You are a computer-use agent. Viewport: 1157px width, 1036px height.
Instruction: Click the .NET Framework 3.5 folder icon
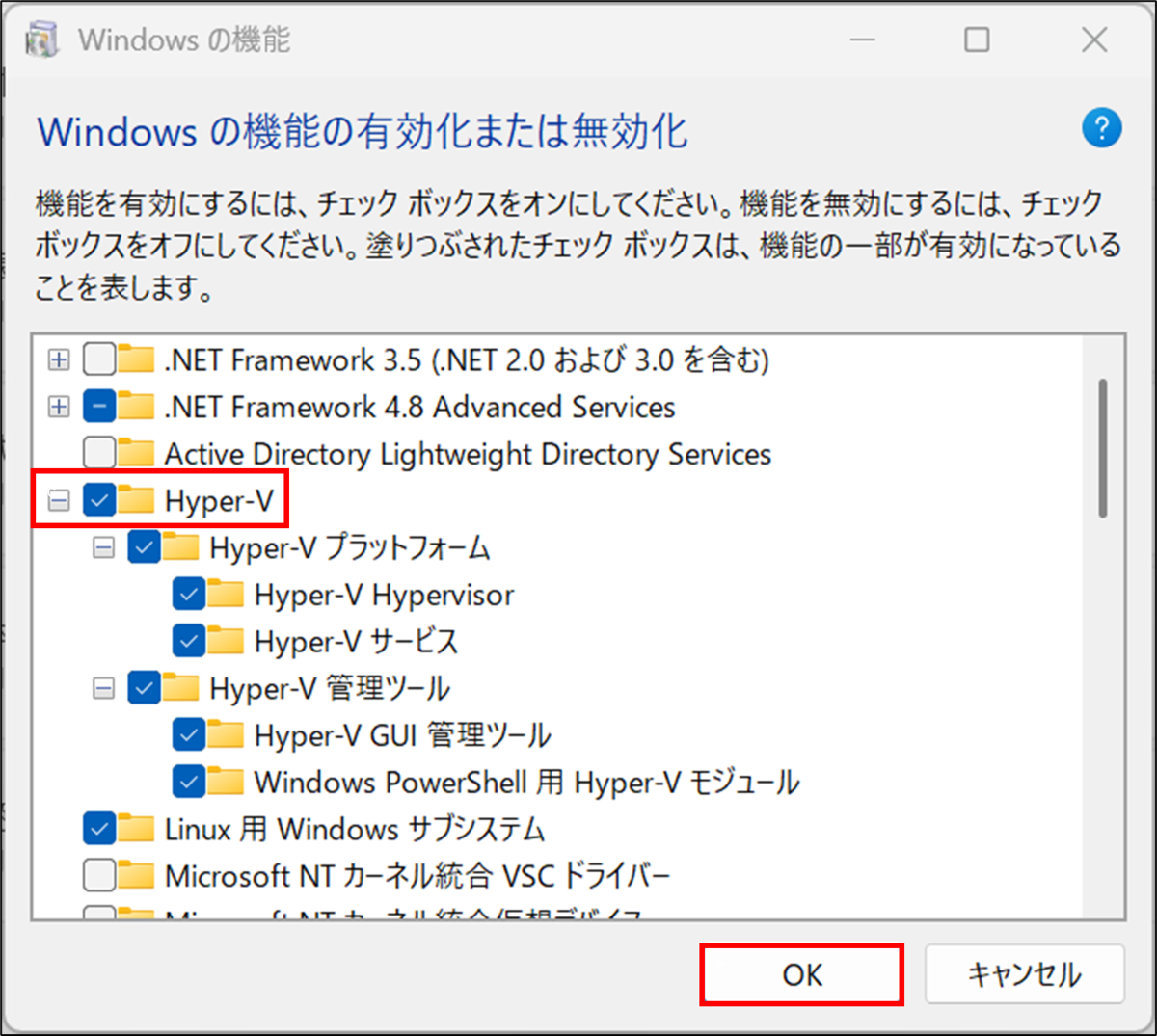click(136, 359)
